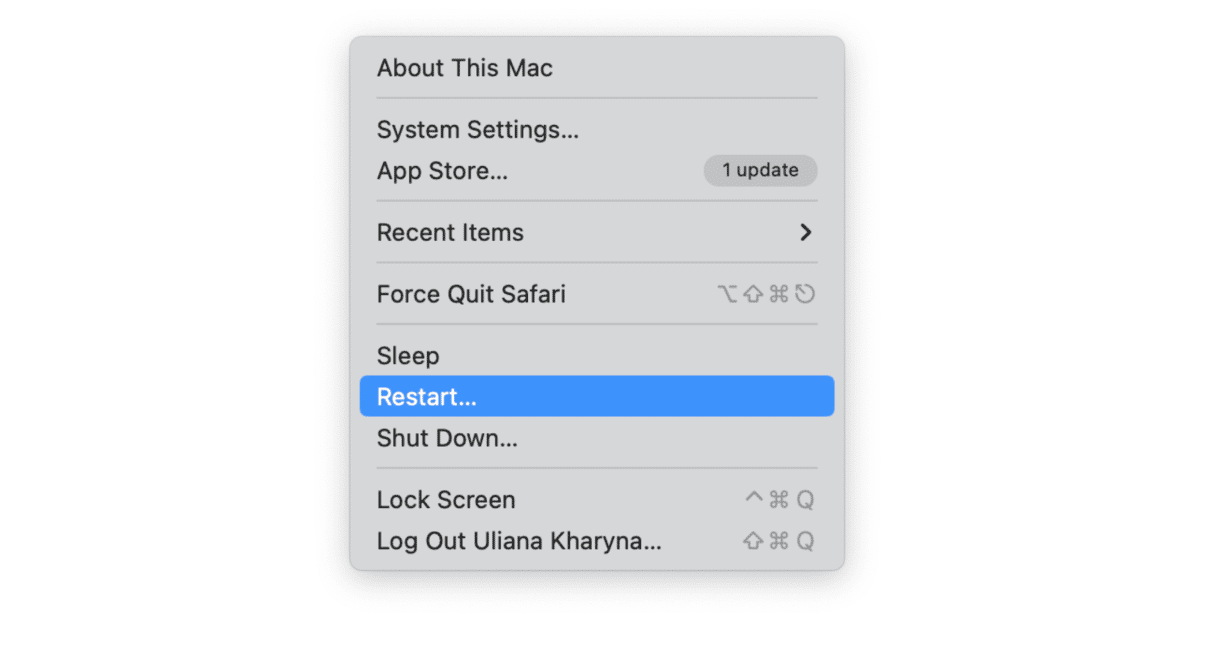Click the Shift key symbol next to Force Quit Safari
This screenshot has height=651, width=1216.
[x=753, y=294]
